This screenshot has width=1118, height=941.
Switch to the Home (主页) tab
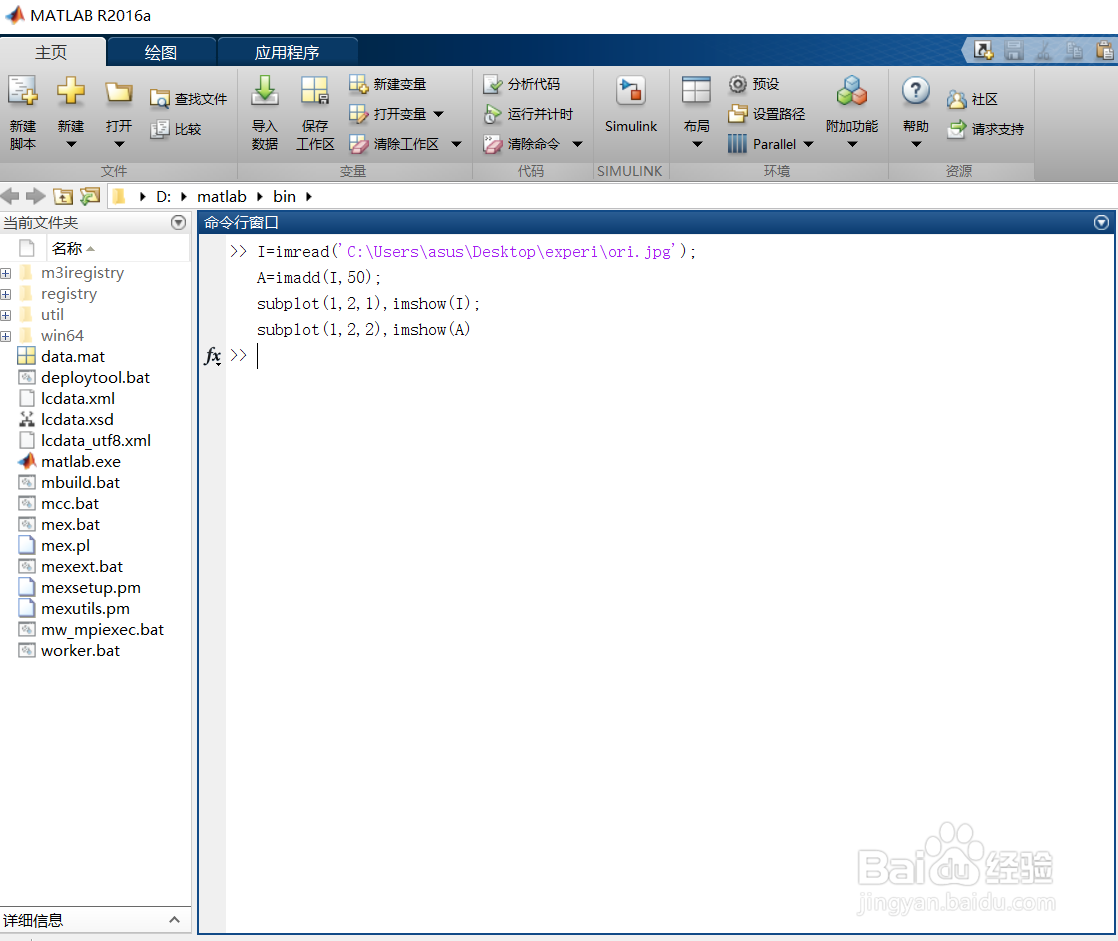pos(51,52)
